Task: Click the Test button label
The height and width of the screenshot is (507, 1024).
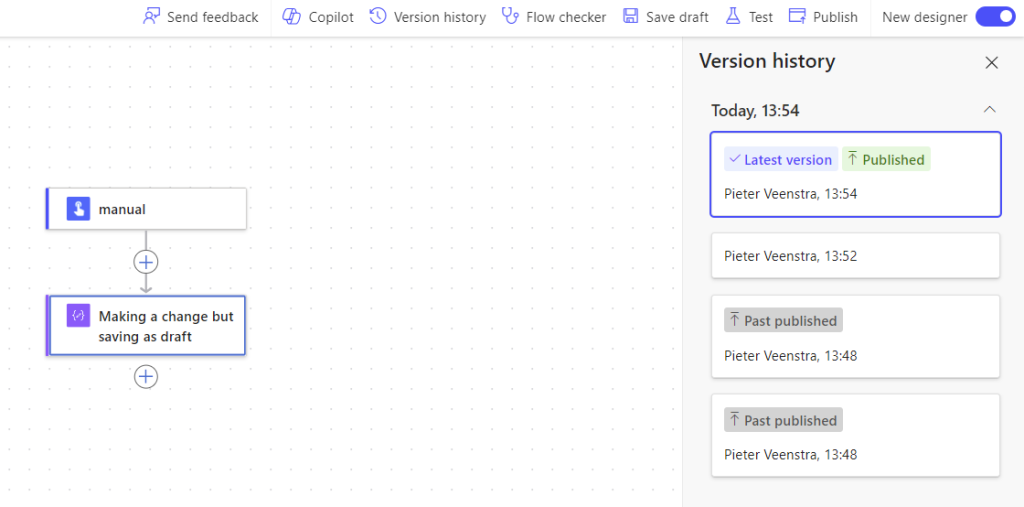Action: (x=761, y=17)
